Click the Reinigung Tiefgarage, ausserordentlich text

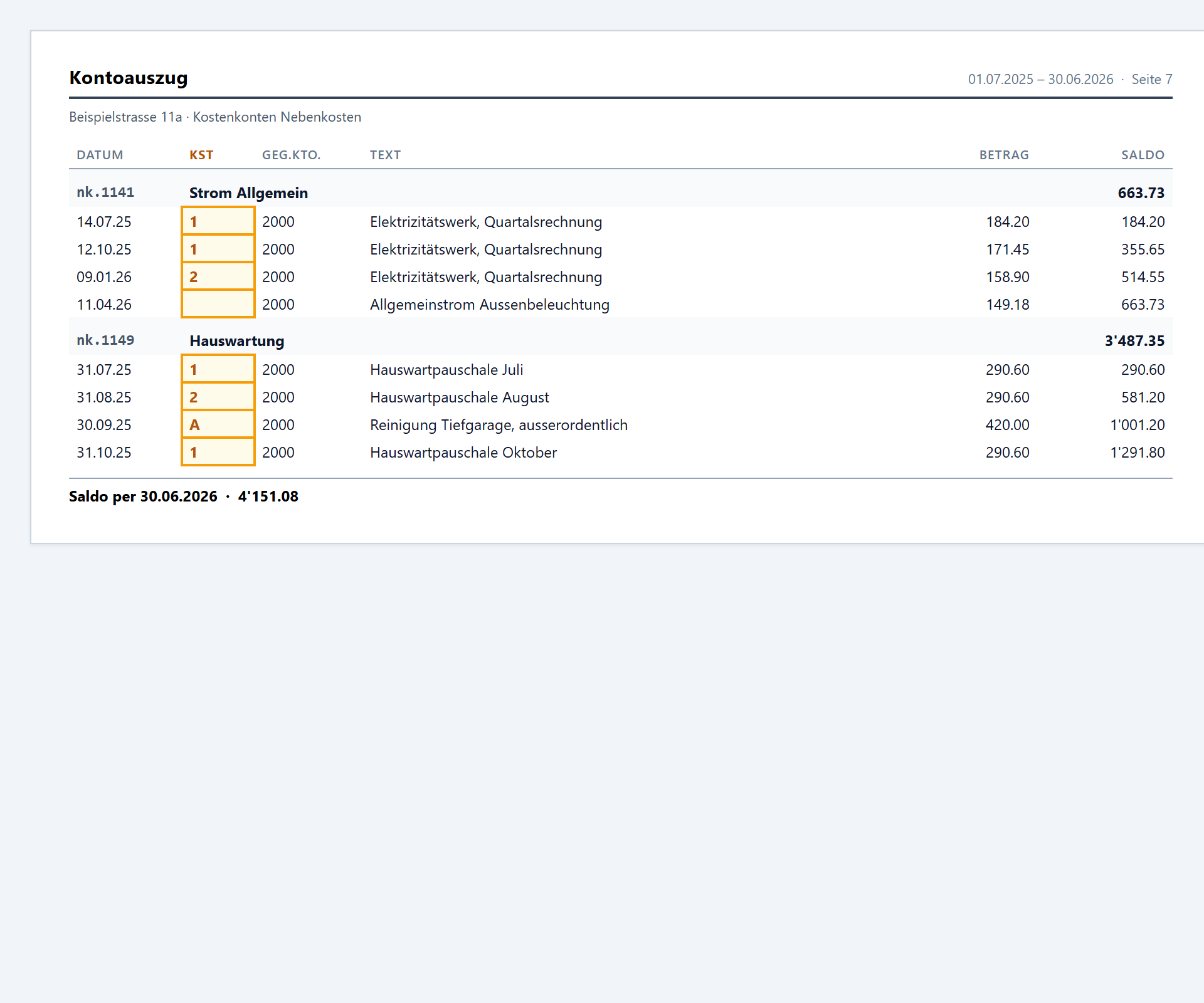pos(499,424)
